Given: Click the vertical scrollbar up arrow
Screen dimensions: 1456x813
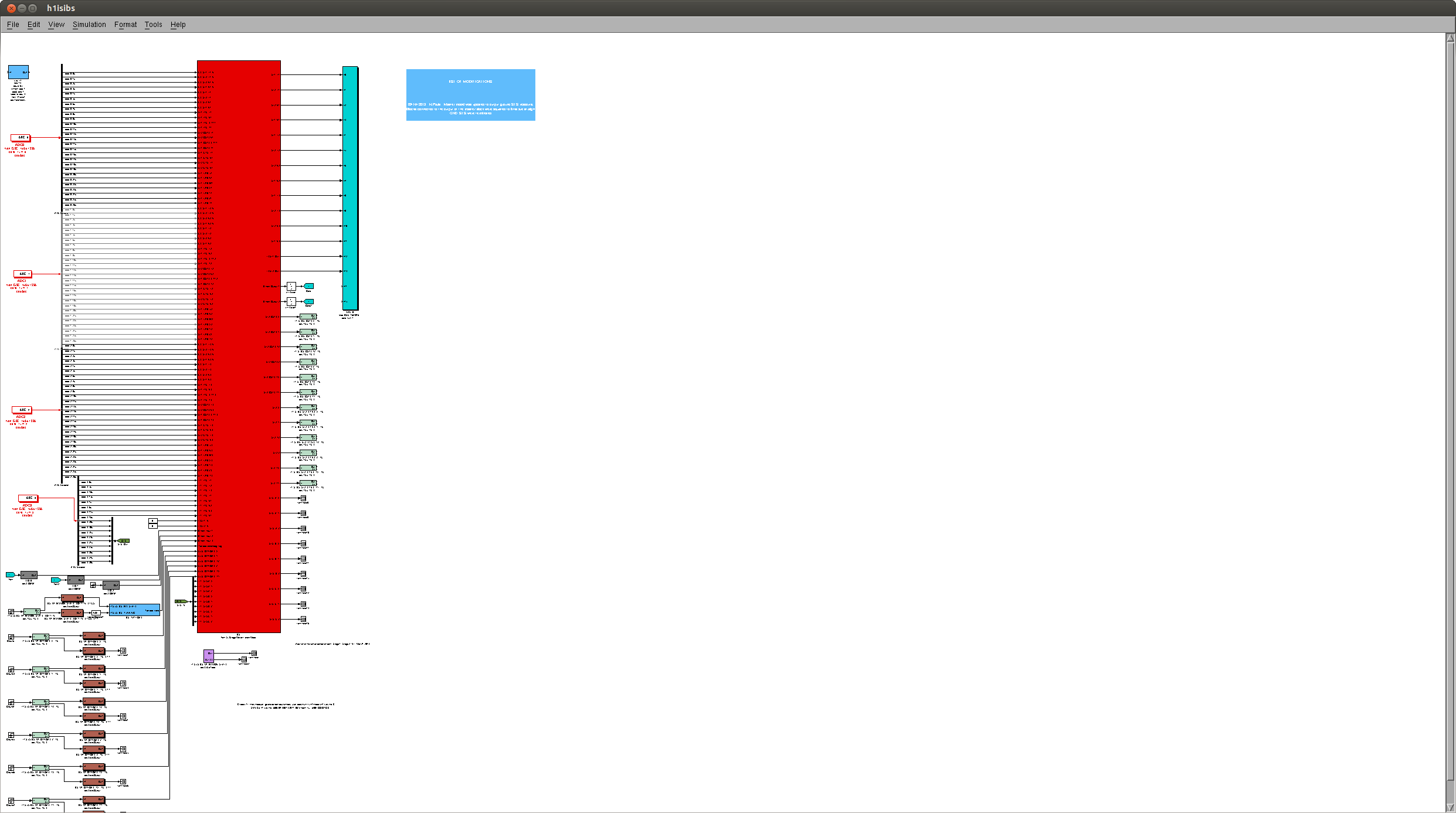Looking at the screenshot, I should click(x=1451, y=38).
